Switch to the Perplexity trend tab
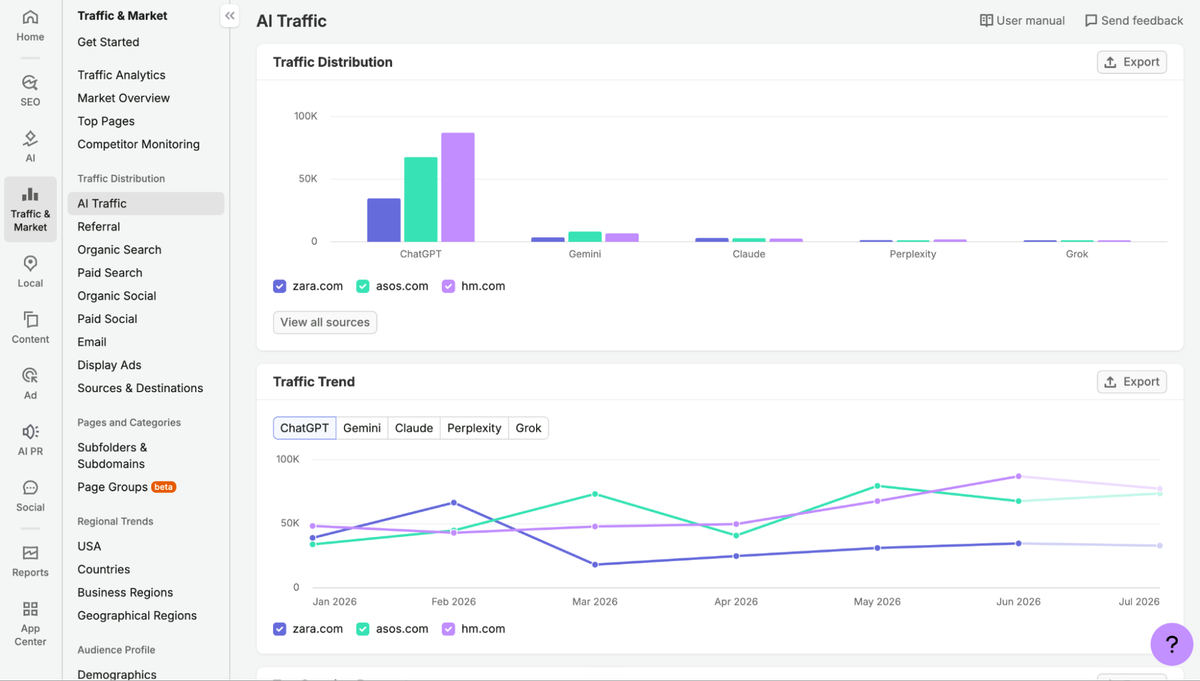This screenshot has width=1200, height=681. (474, 428)
